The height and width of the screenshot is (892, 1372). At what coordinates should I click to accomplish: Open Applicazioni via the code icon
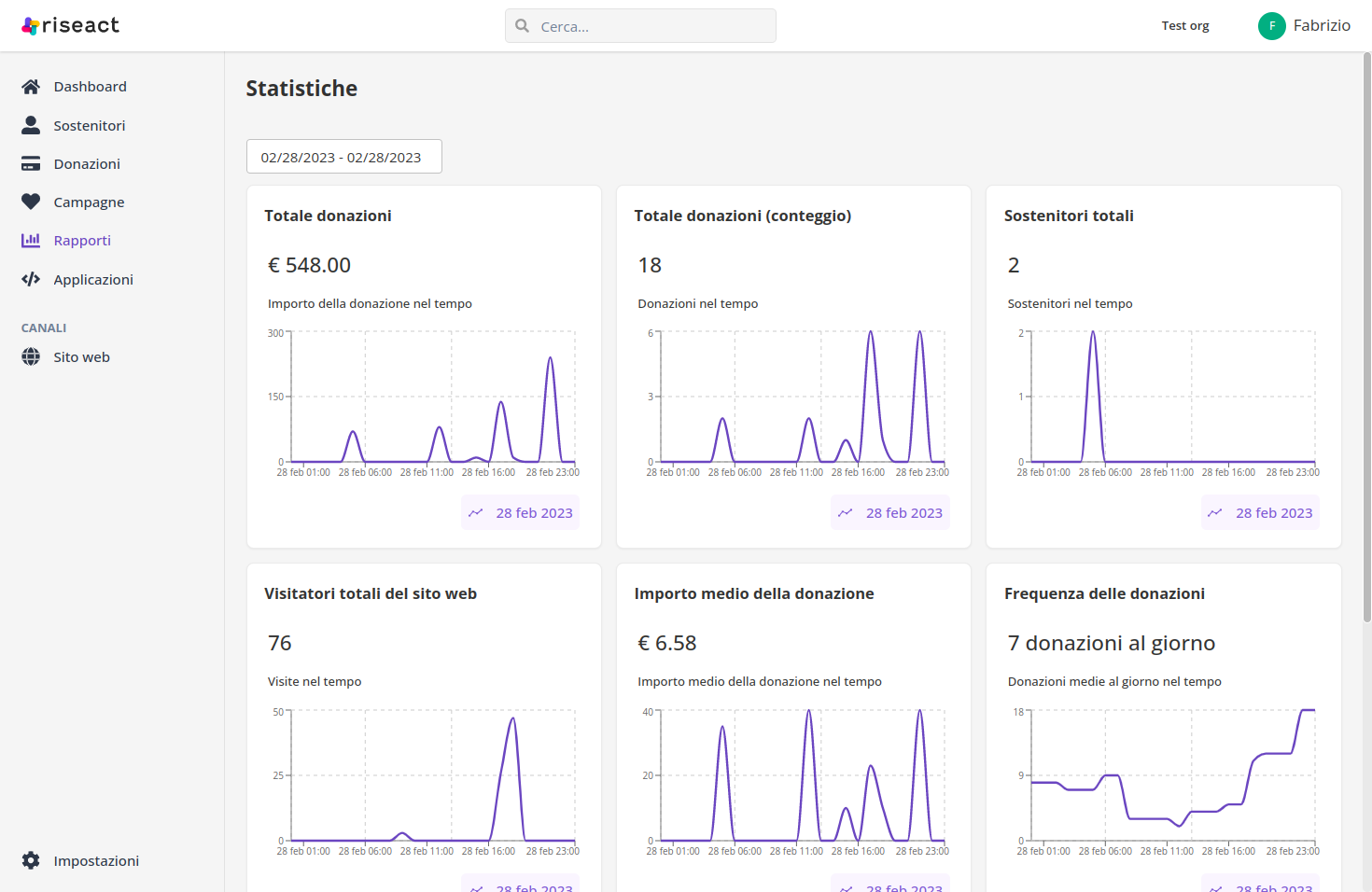pyautogui.click(x=31, y=279)
